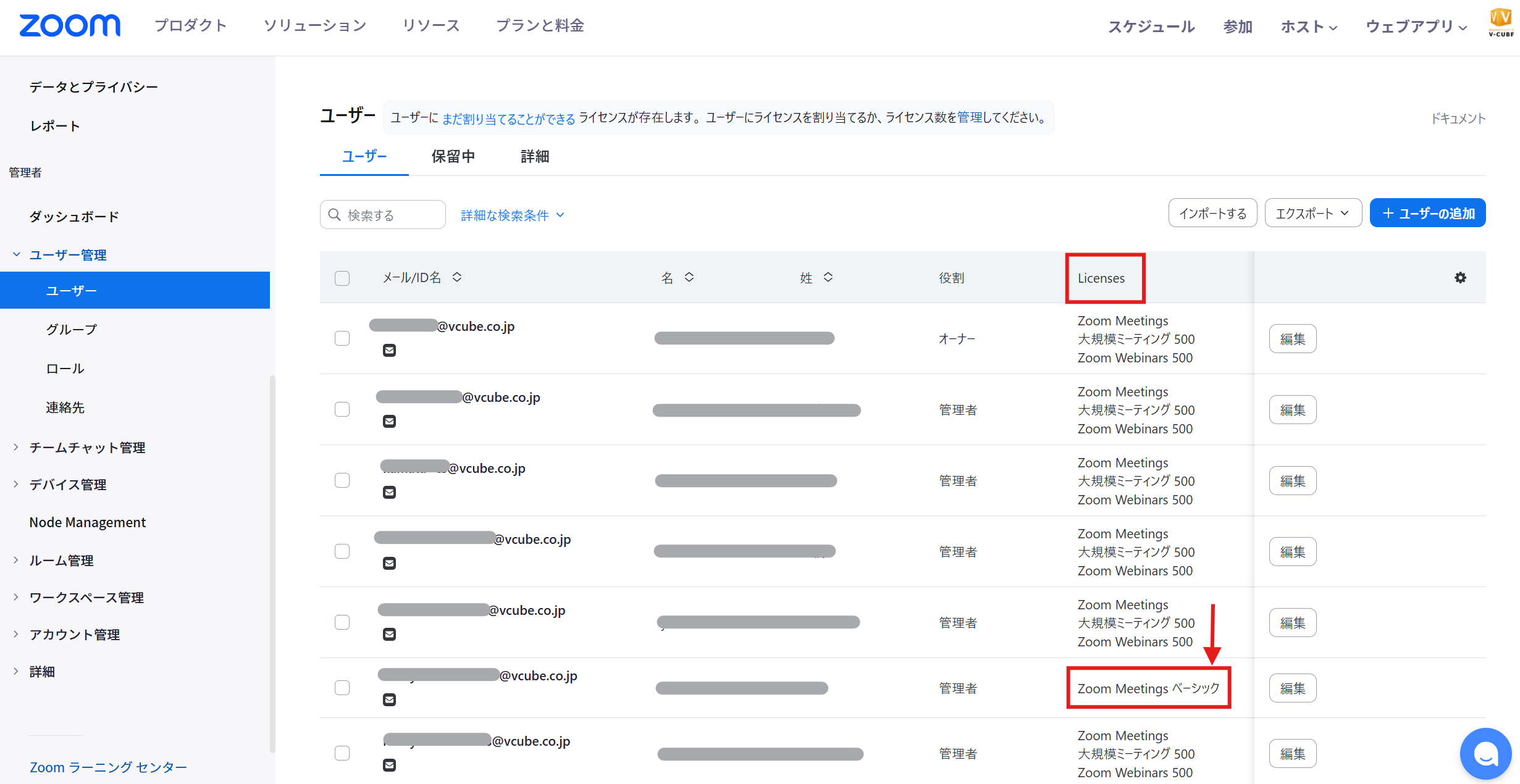Click the mail icon in the owner row
The width and height of the screenshot is (1520, 784).
click(389, 351)
